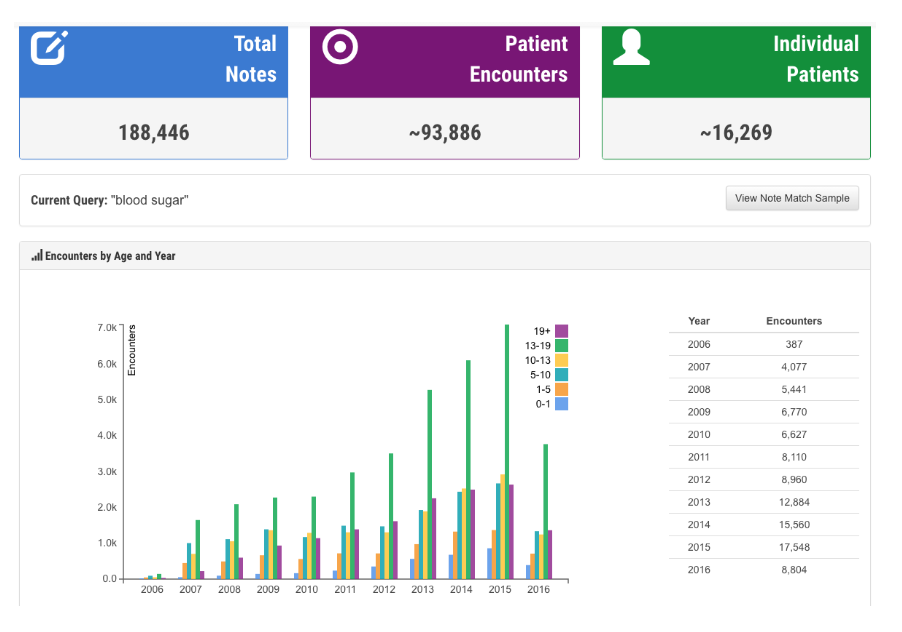Toggle the 13-19 green legend swatch
This screenshot has height=632, width=902.
(x=562, y=346)
